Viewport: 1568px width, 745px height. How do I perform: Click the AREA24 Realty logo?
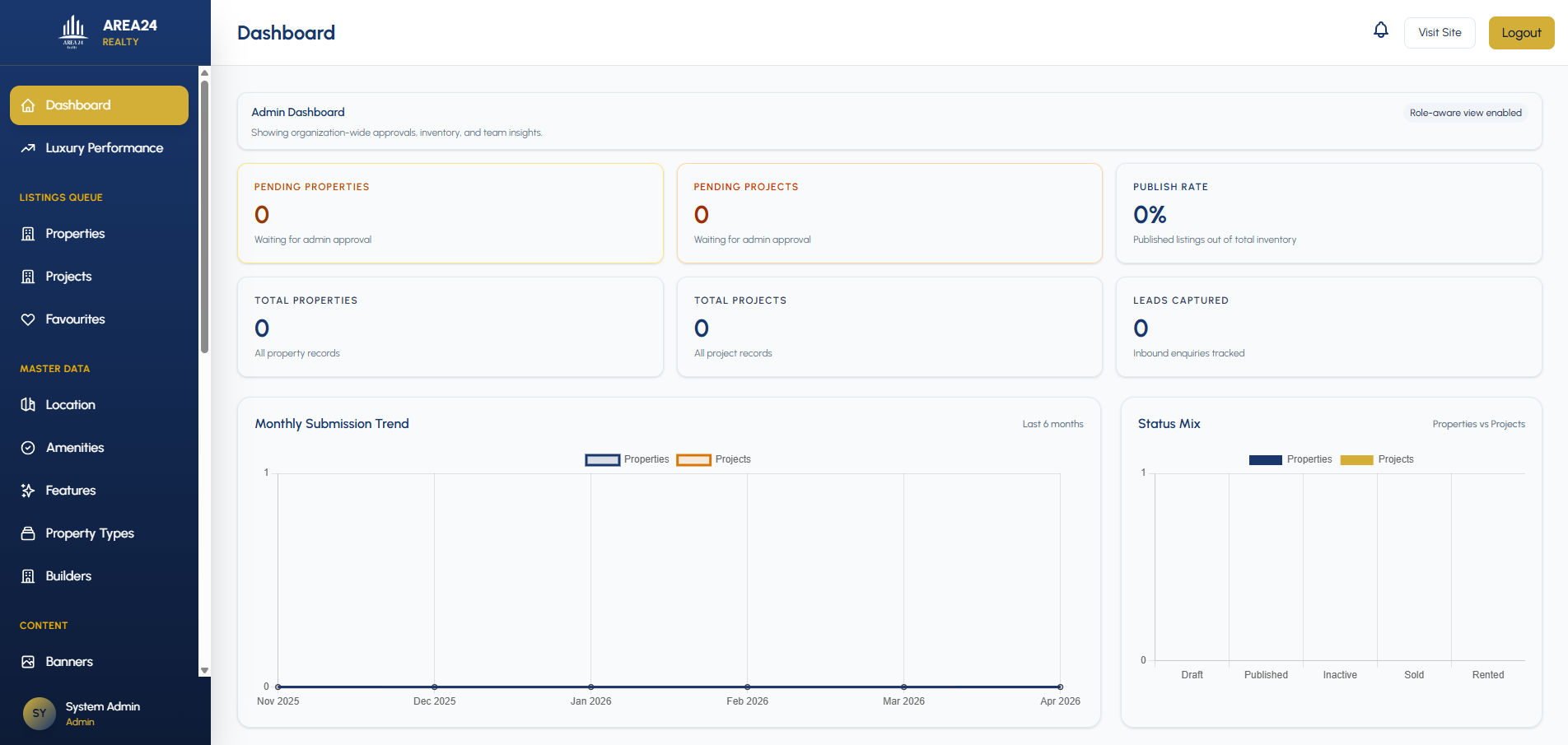point(109,32)
